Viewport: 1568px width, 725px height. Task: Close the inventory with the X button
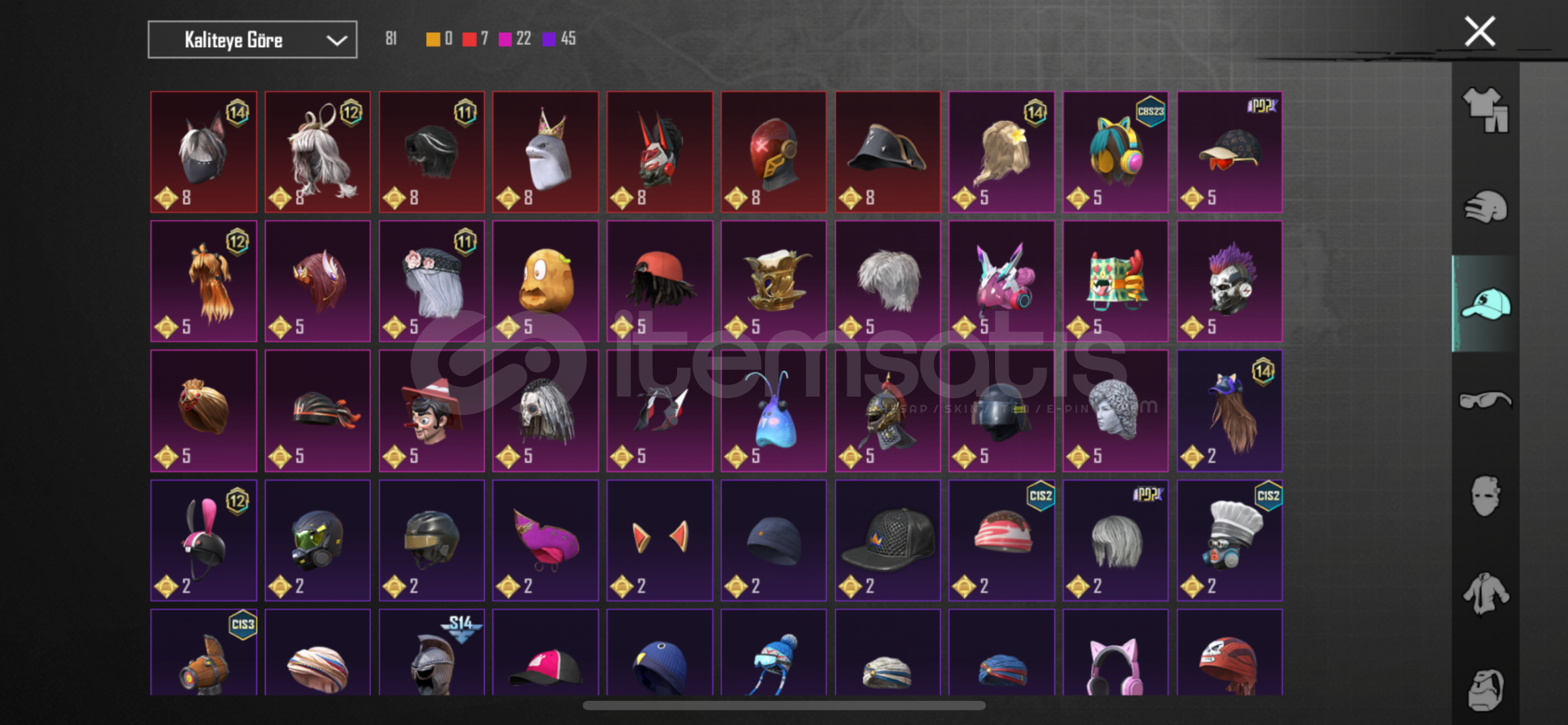[x=1479, y=32]
